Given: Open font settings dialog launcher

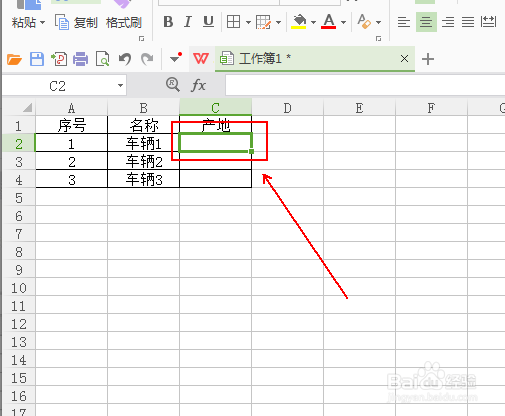Looking at the screenshot, I should click(378, 38).
